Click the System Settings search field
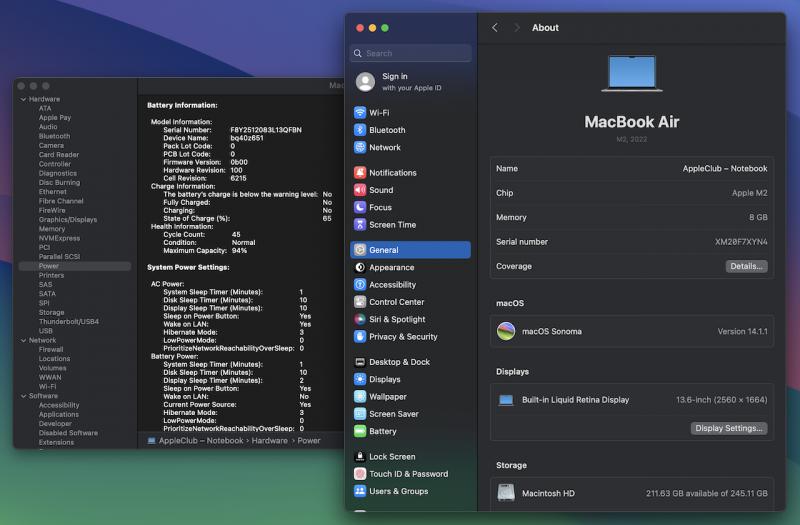 (x=411, y=53)
